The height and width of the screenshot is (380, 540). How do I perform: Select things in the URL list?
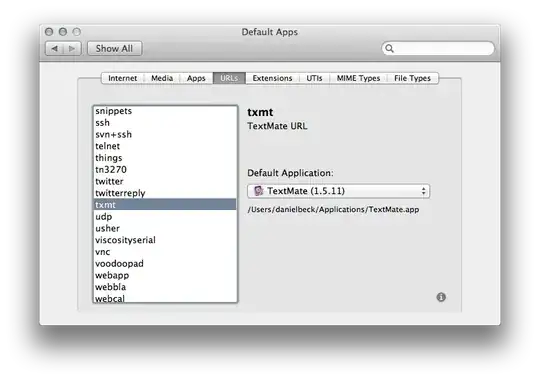click(165, 158)
